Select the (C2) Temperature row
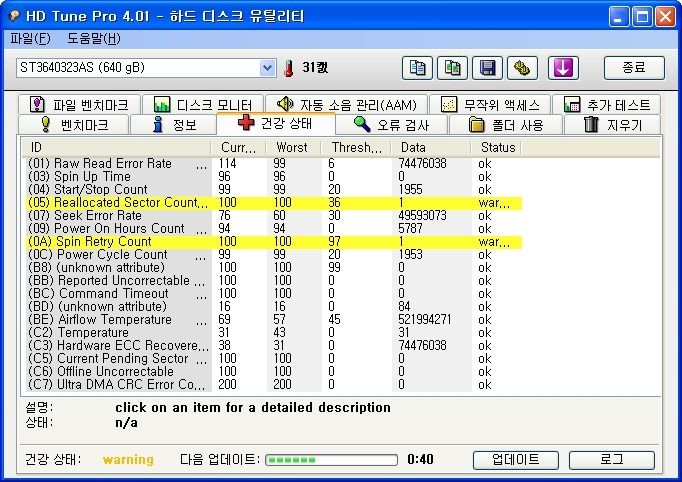Viewport: 682px width, 482px height. point(272,333)
